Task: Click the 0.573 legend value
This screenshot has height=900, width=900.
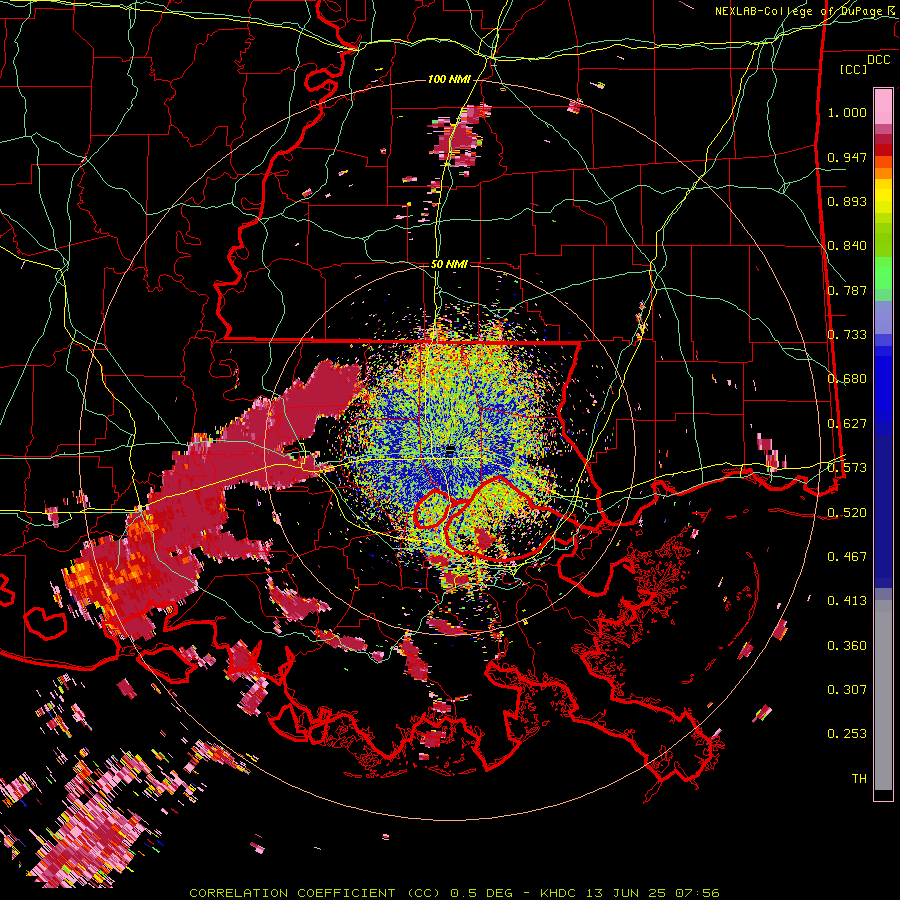Action: [847, 468]
